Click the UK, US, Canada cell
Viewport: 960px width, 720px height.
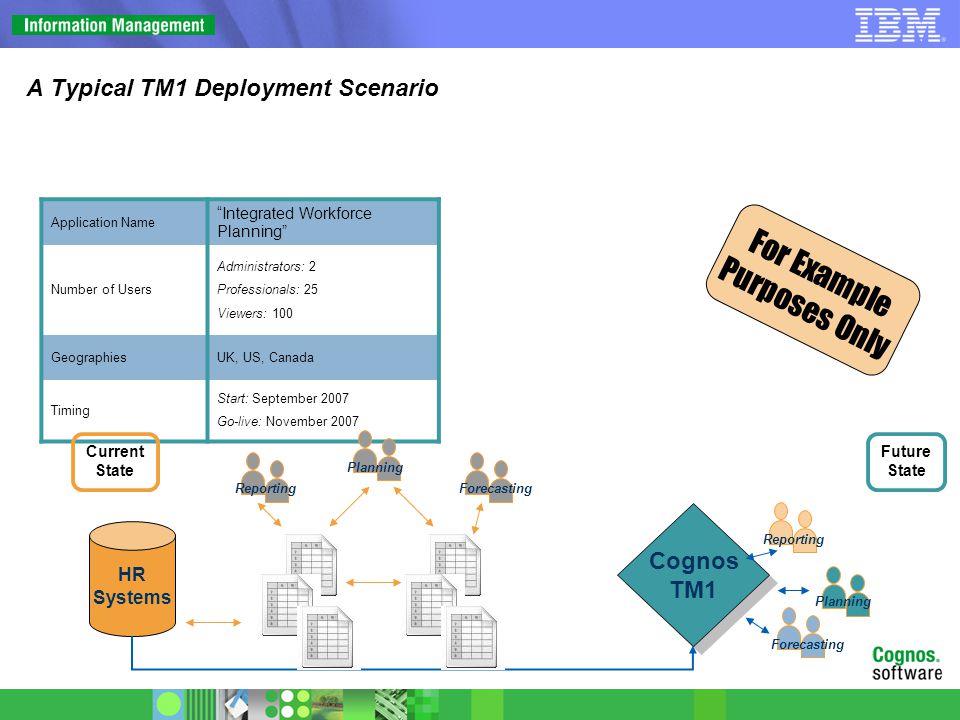323,358
